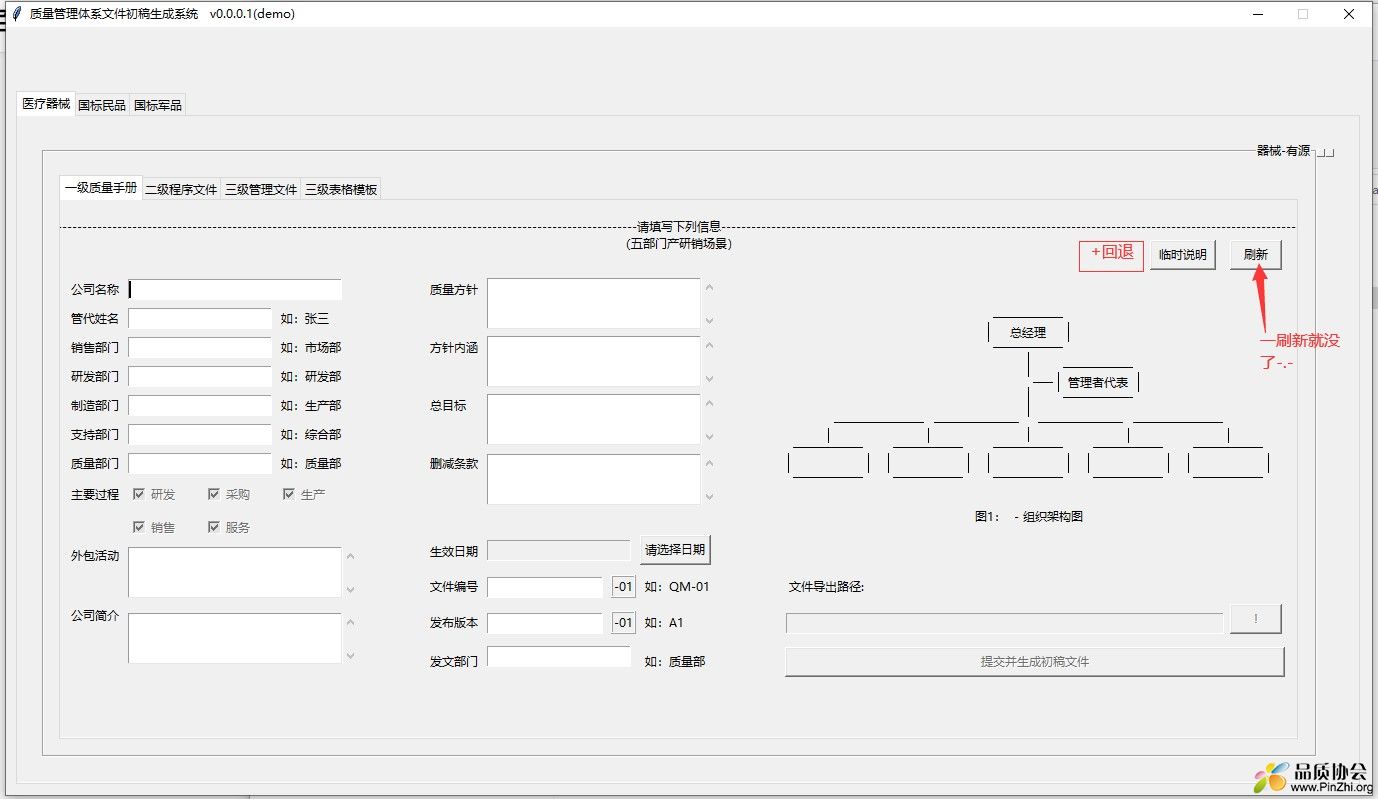
Task: Click inside the 方针内涵 text area
Action: tap(594, 361)
